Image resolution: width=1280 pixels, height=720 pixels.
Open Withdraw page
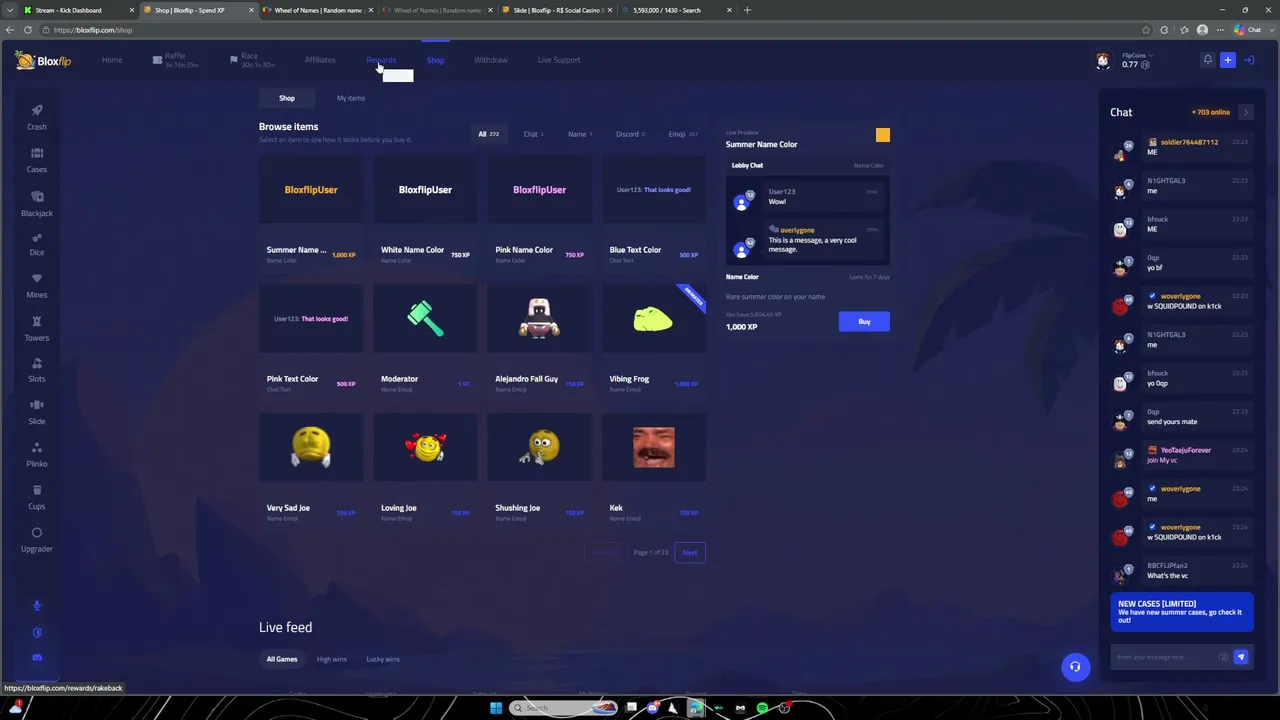point(491,60)
